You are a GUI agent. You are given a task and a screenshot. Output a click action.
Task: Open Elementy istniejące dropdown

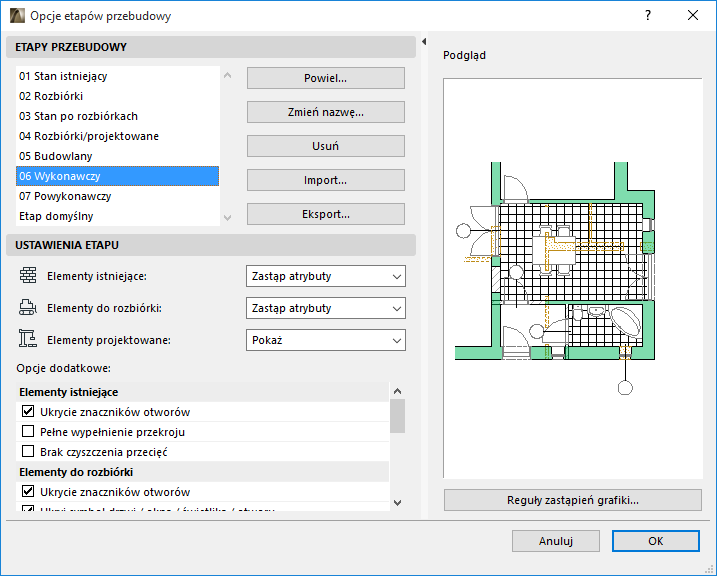point(326,276)
